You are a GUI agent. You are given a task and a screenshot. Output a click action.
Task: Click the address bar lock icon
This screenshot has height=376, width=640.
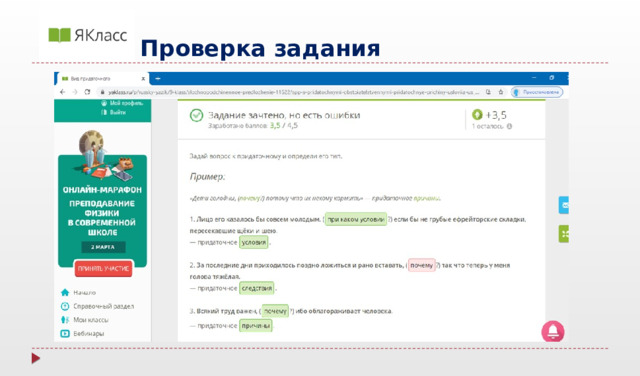(102, 92)
